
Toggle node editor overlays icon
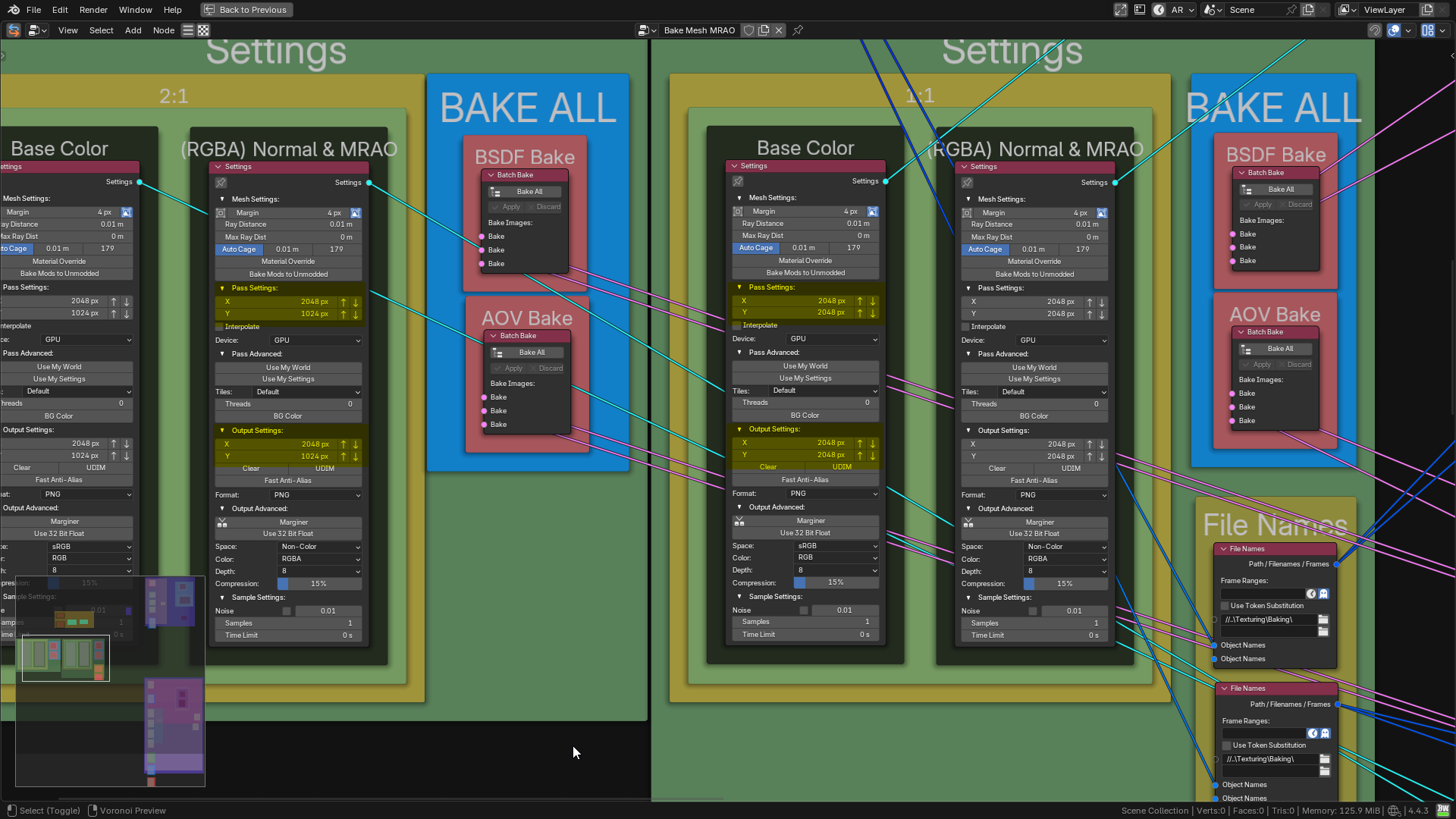1394,30
